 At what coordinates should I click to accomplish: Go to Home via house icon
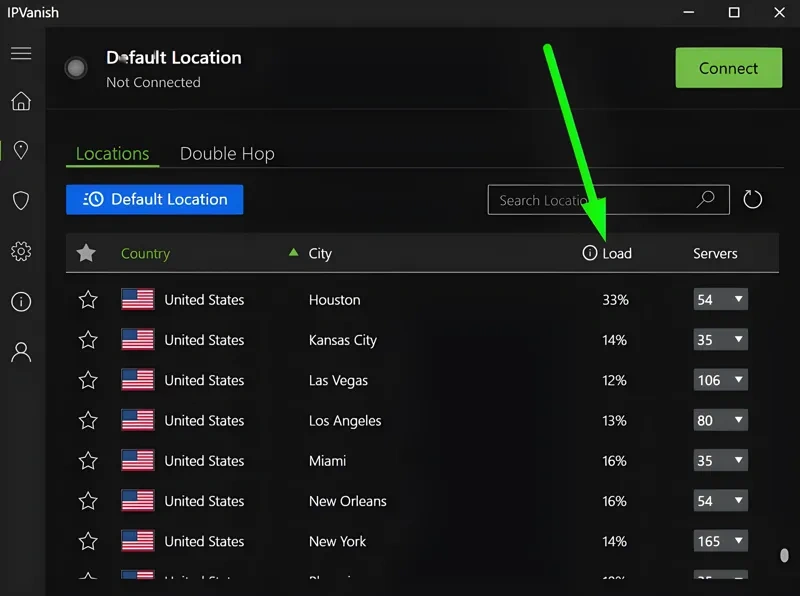coord(21,101)
